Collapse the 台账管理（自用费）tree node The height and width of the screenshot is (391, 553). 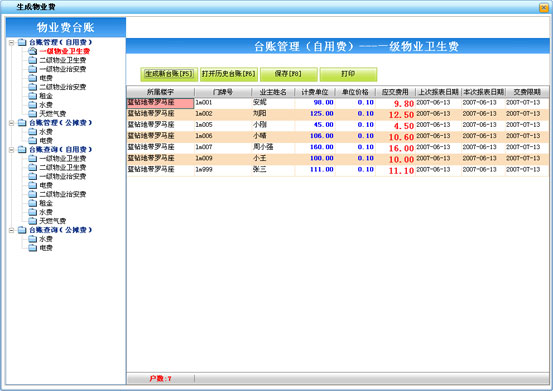pyautogui.click(x=11, y=42)
